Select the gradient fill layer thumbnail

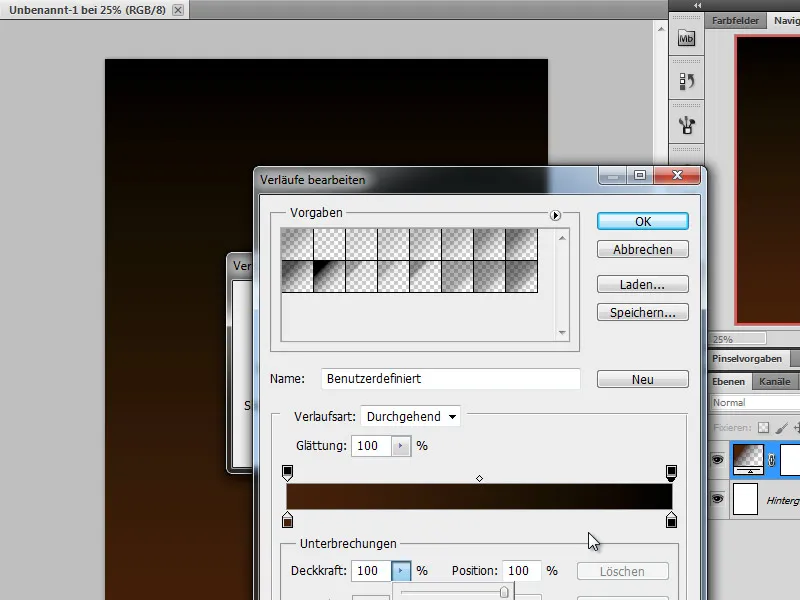click(748, 459)
